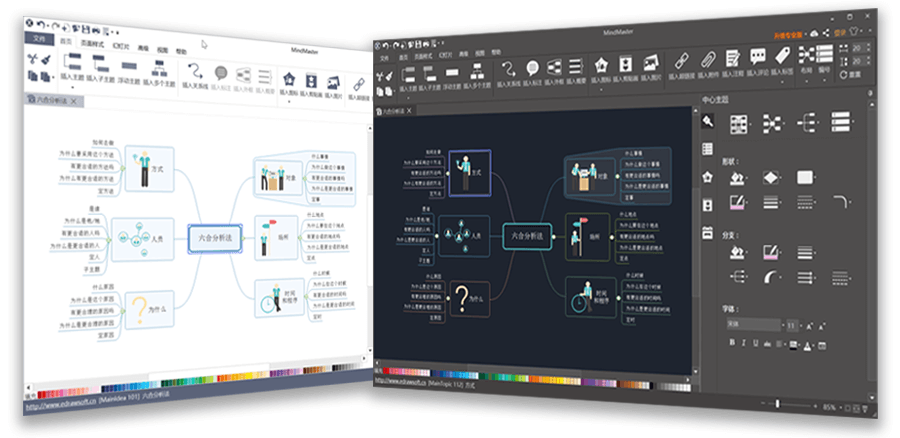Toggle Bold in font panel
Viewport: 900px width, 438px height.
(732, 343)
